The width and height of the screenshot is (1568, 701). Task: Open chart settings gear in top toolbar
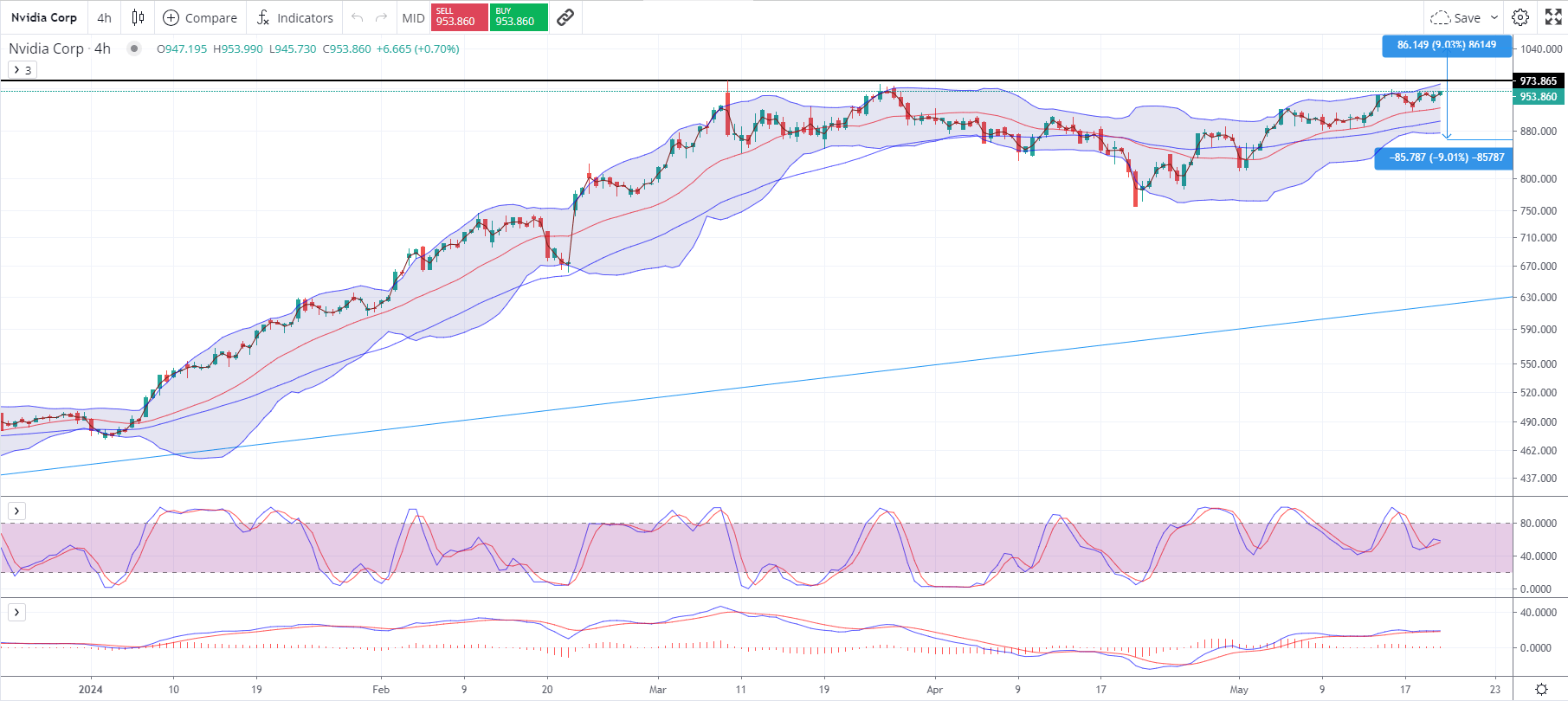(x=1520, y=17)
